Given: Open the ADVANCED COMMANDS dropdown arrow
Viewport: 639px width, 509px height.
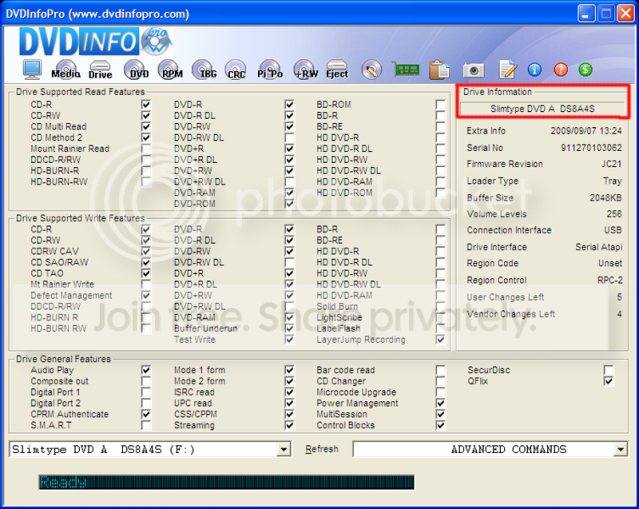Looking at the screenshot, I should tap(620, 450).
